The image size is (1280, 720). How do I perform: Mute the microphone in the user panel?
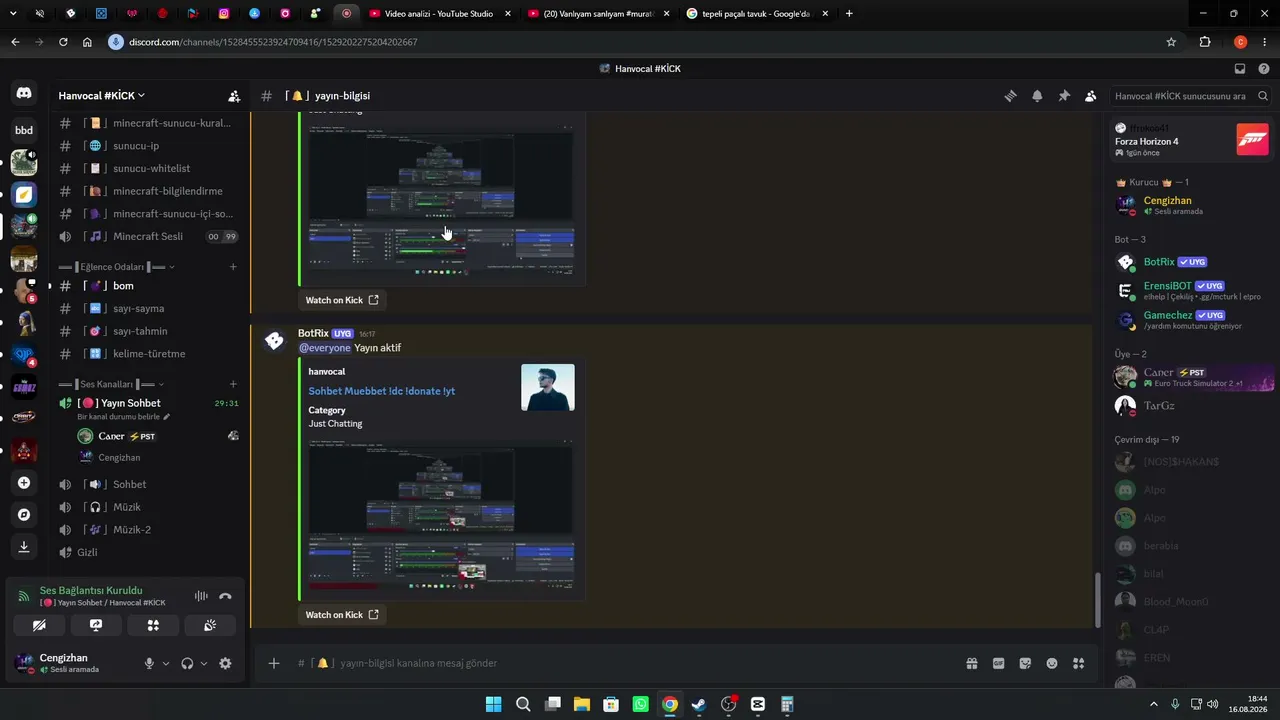click(149, 663)
